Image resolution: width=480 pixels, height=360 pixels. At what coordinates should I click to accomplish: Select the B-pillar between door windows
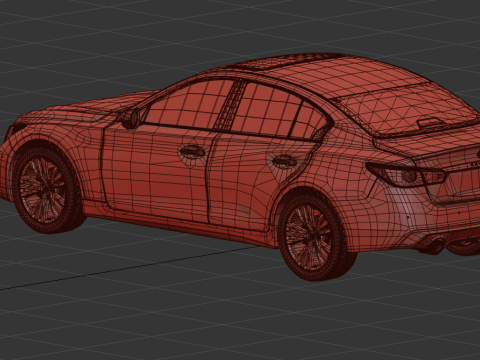point(230,105)
